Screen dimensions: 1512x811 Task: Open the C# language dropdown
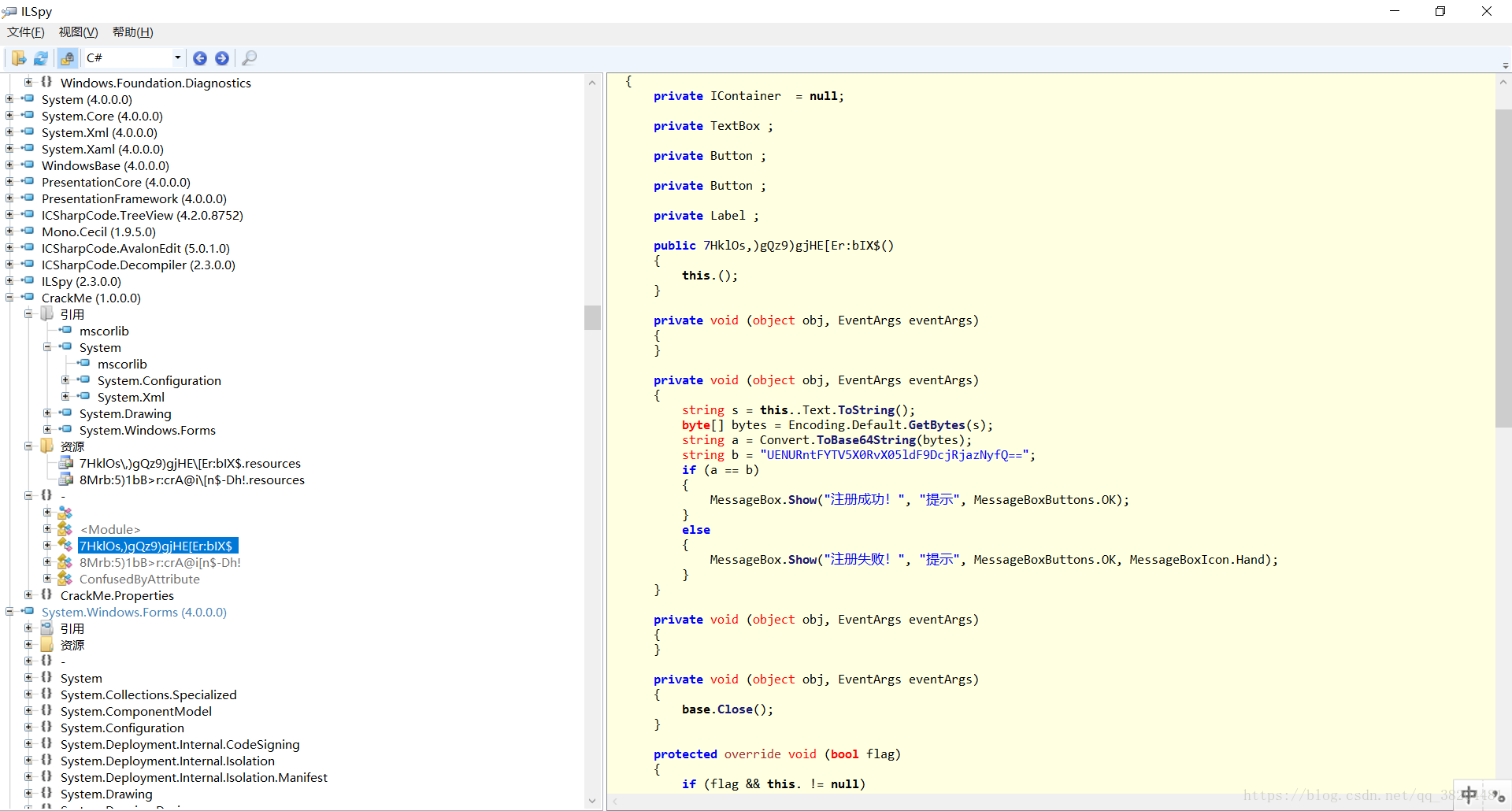tap(178, 57)
